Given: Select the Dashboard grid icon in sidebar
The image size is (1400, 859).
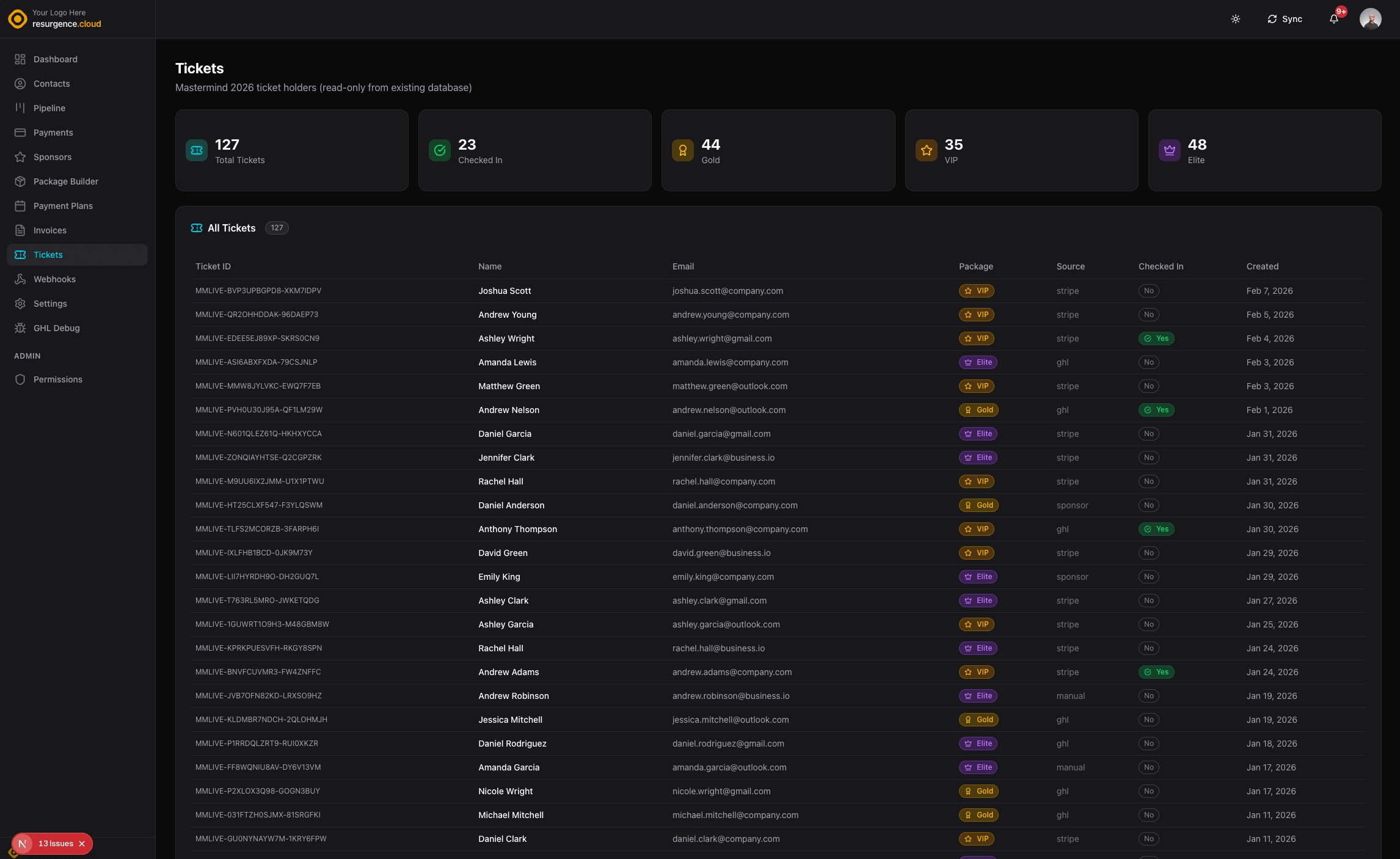Looking at the screenshot, I should click(x=20, y=59).
